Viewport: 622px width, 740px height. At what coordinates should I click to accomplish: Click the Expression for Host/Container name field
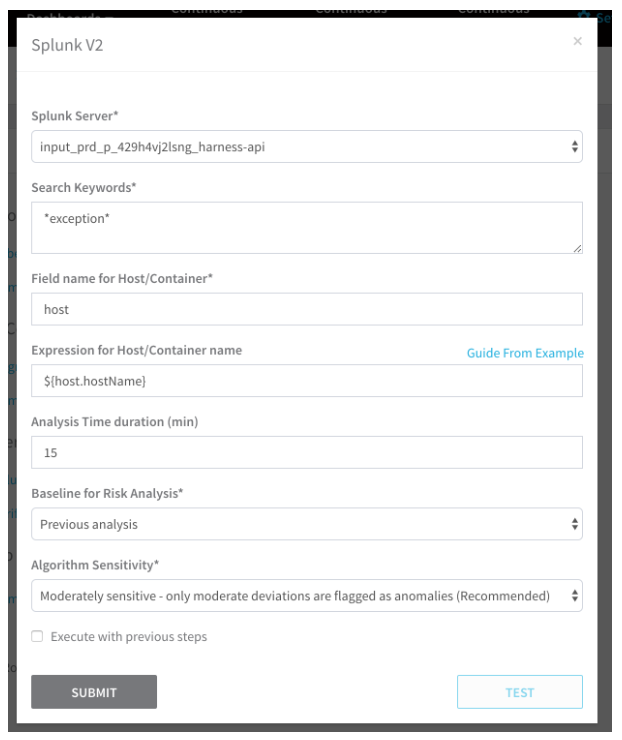[307, 381]
